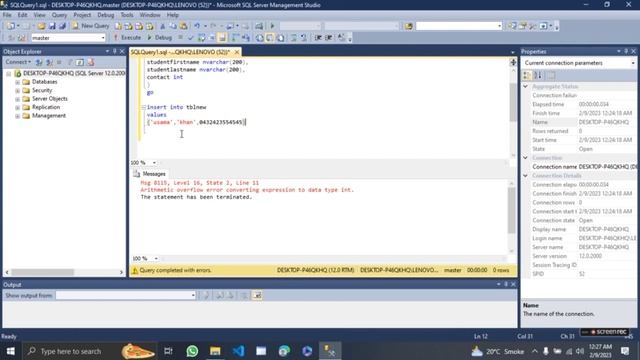Open the master database dropdown
The height and width of the screenshot is (360, 640).
coord(102,38)
